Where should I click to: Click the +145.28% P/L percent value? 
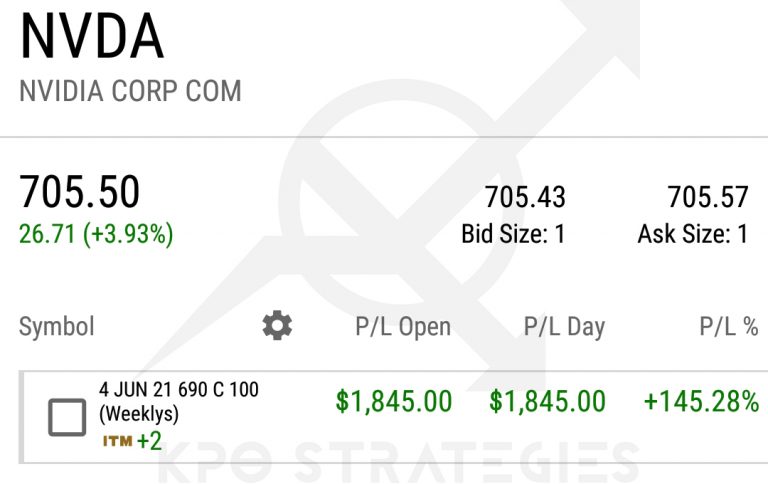(701, 402)
